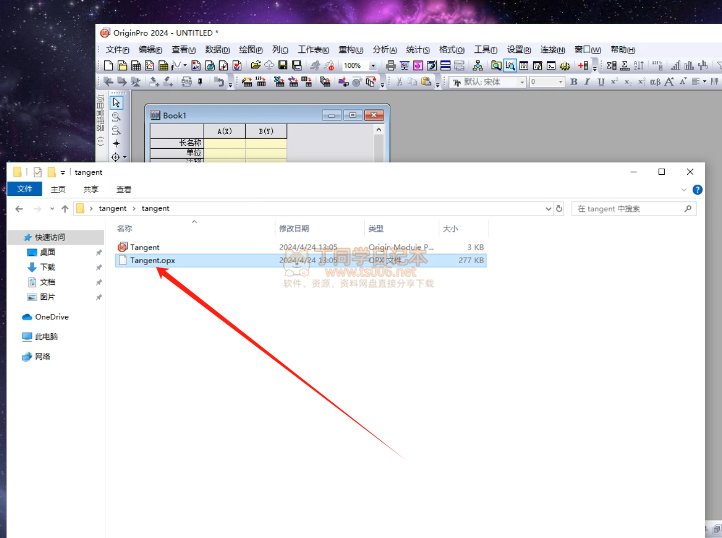Select the Tangent.opx file
This screenshot has width=722, height=538.
pos(153,260)
